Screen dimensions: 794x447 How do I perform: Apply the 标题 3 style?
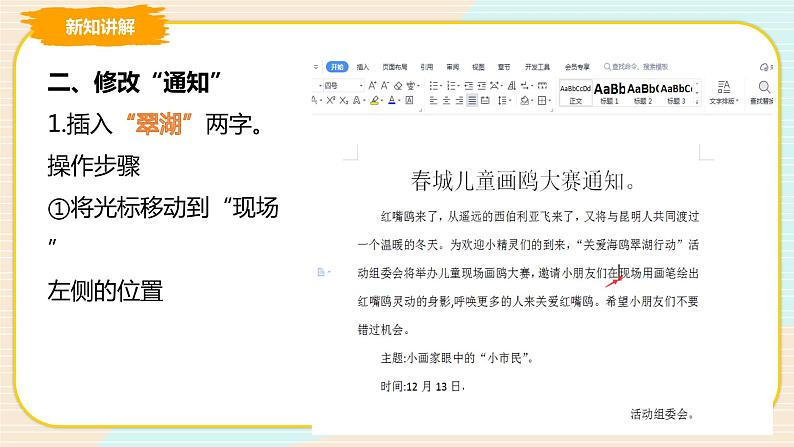676,93
